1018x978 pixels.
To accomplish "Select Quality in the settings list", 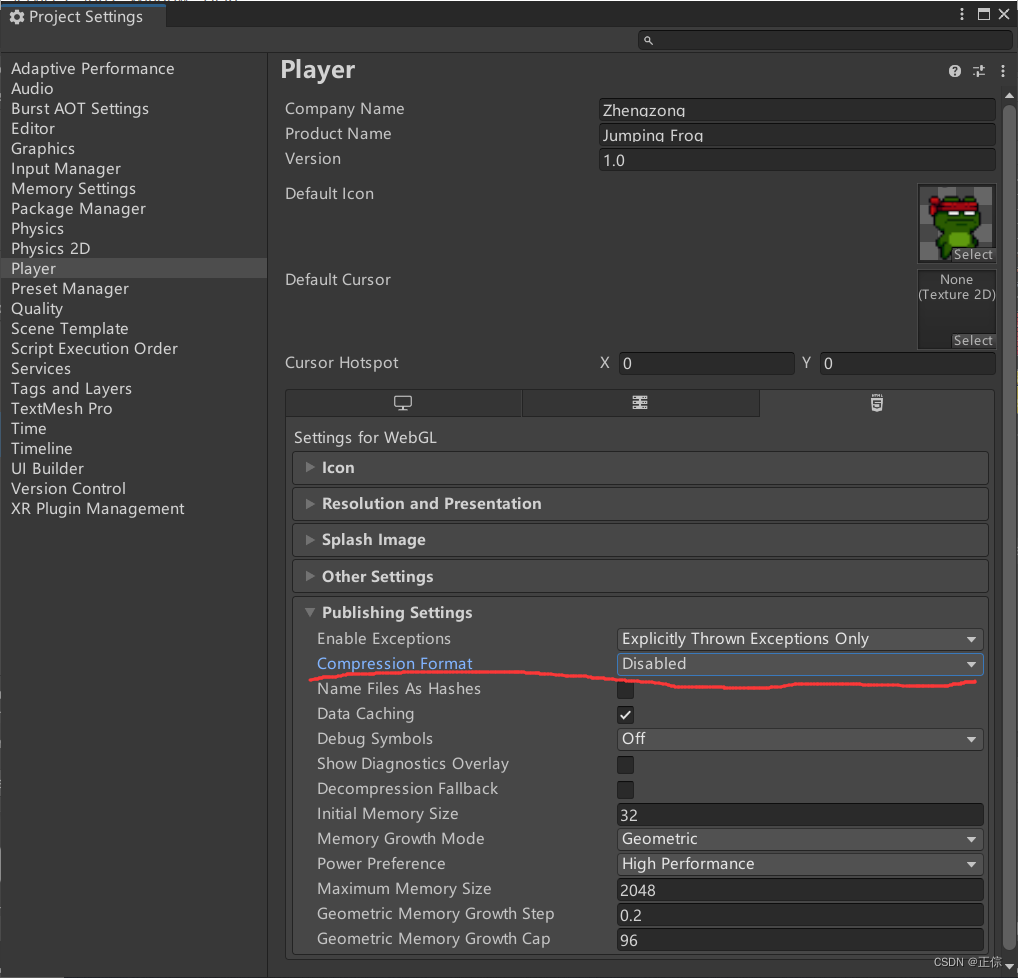I will pos(37,309).
